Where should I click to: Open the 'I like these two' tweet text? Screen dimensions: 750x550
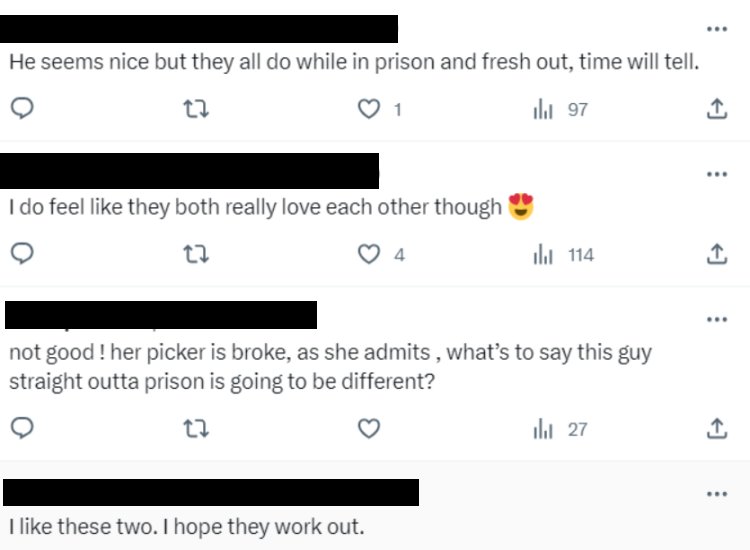point(187,527)
